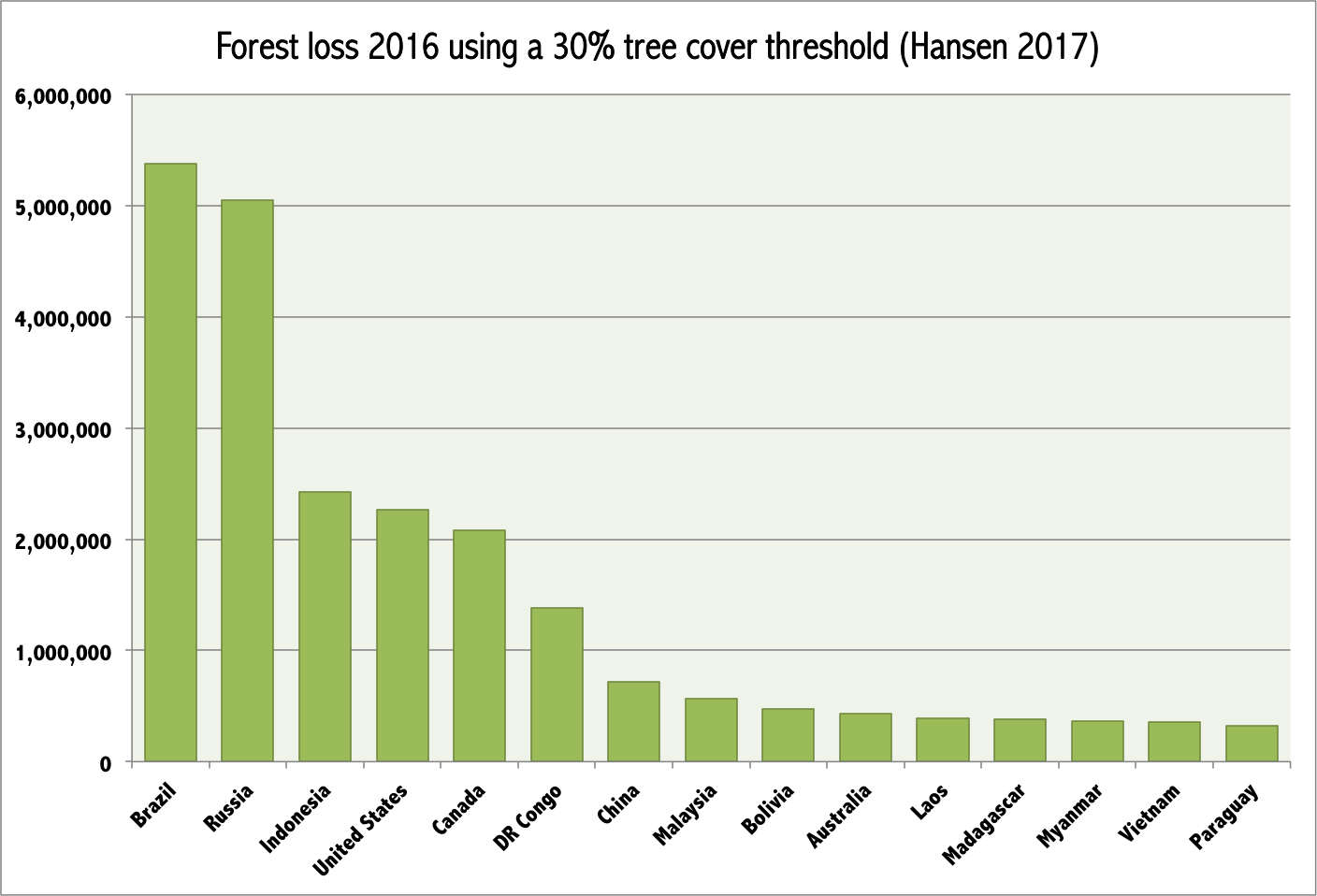Click the Bolivia bar
Viewport: 1317px width, 896px height.
789,735
